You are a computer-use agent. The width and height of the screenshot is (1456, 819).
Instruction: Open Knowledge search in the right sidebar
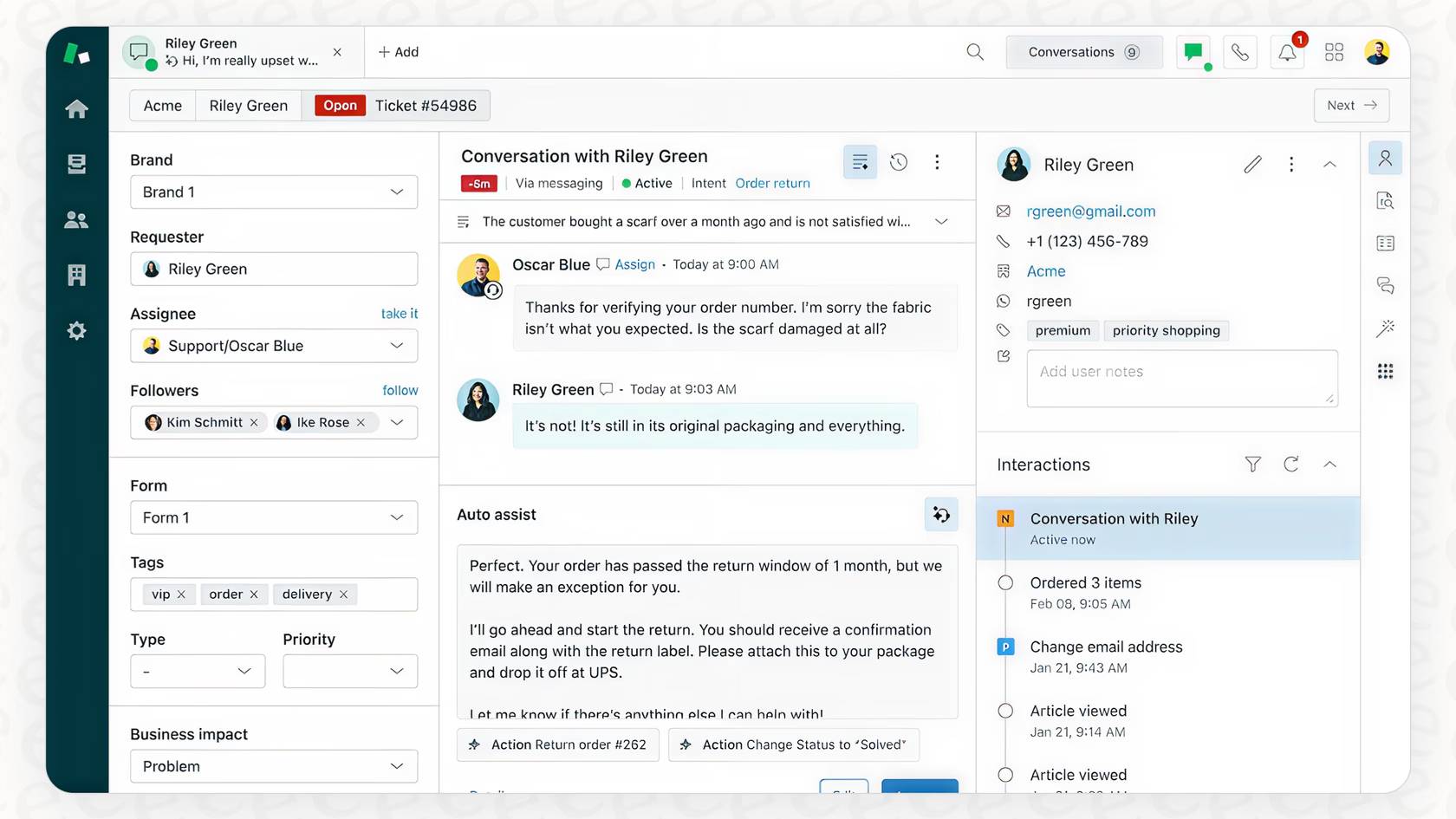tap(1385, 200)
